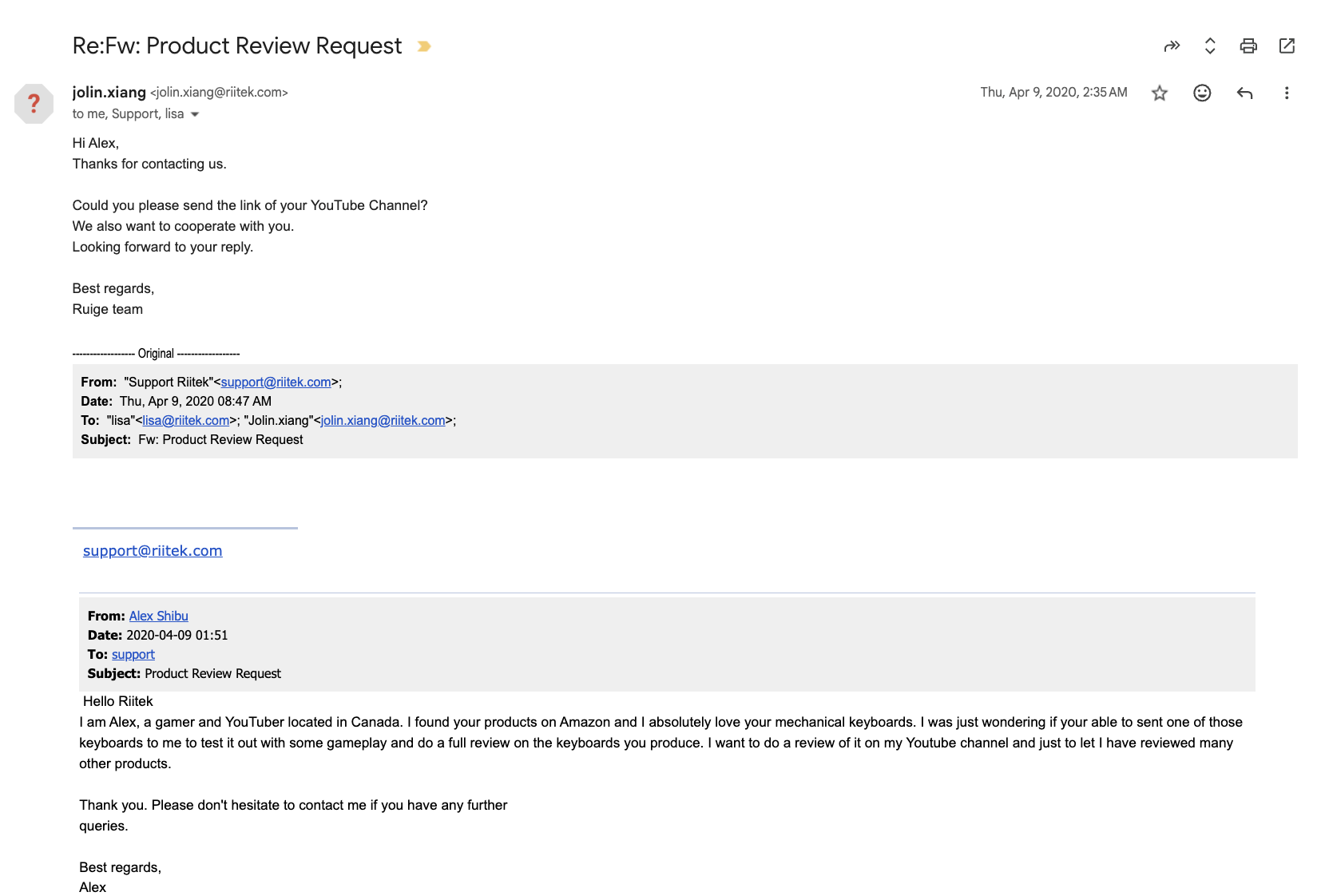Open the Alex Shibu sender link
Screen dimensions: 1321x896
[x=158, y=616]
